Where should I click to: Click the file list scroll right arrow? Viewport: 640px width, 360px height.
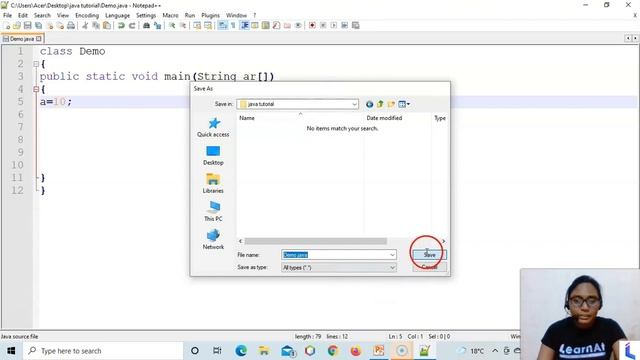tap(443, 241)
